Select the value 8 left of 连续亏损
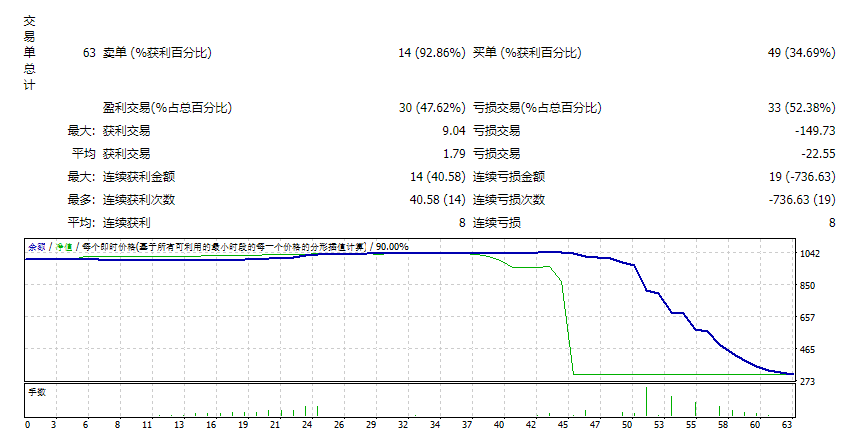The height and width of the screenshot is (437, 849). point(462,223)
